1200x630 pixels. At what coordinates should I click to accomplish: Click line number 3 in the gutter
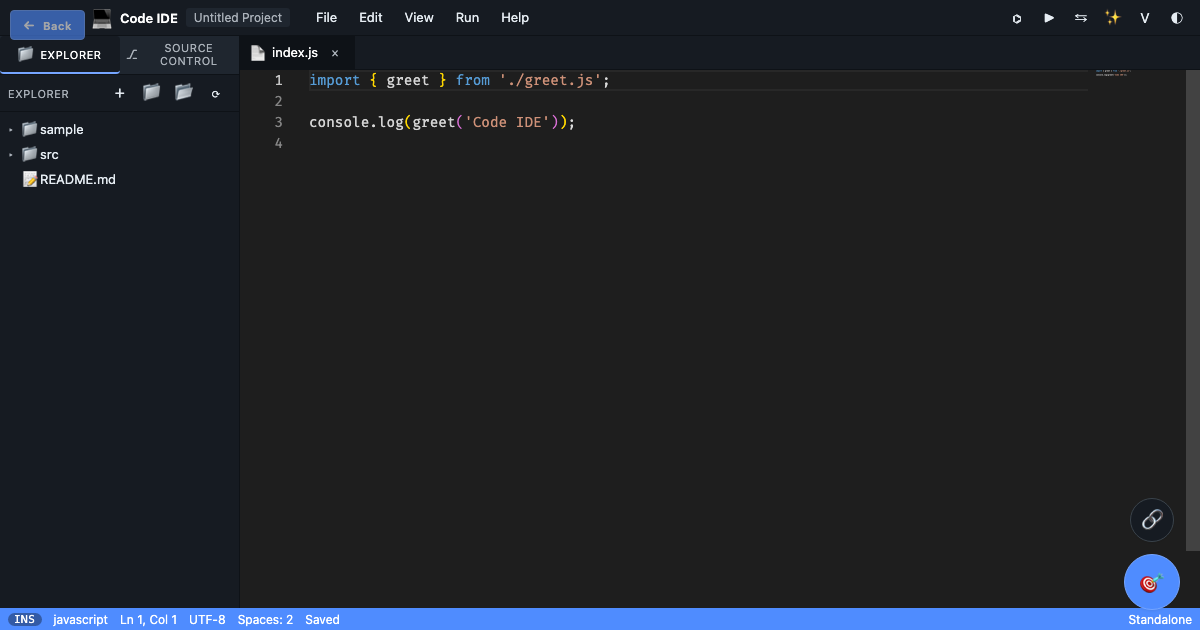pyautogui.click(x=278, y=122)
